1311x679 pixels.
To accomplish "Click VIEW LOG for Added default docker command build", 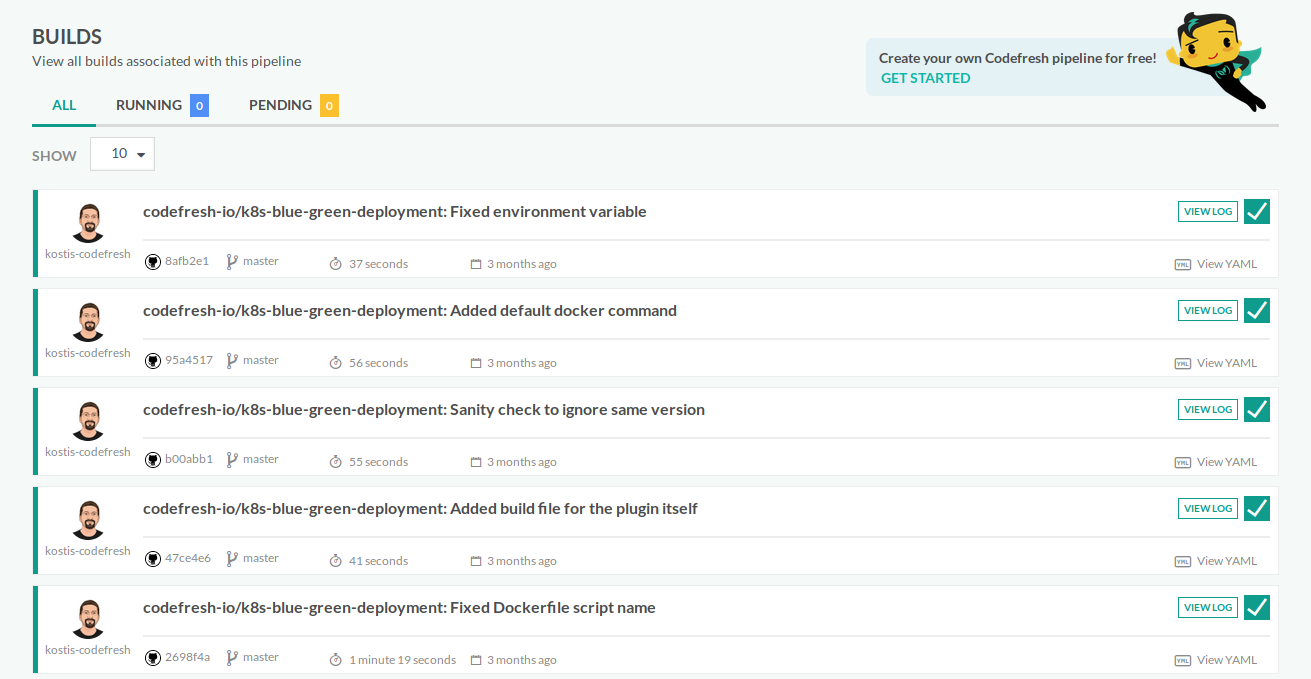I will tap(1208, 311).
